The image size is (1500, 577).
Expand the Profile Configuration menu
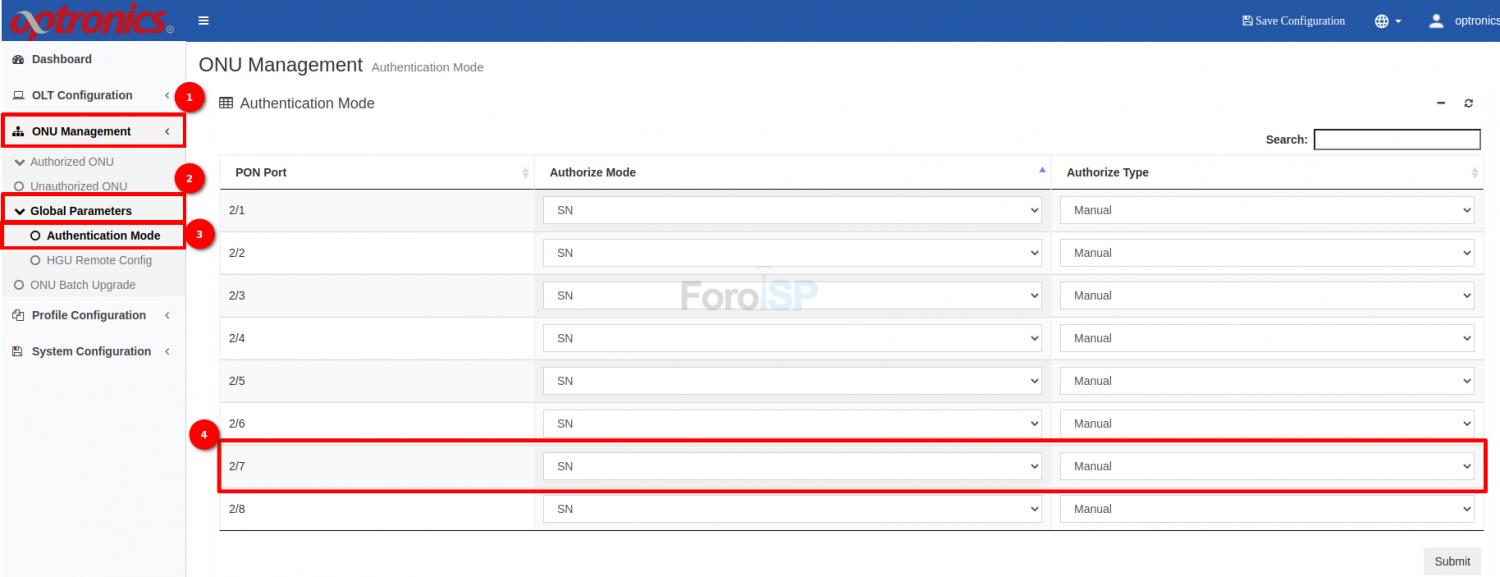pyautogui.click(x=88, y=315)
